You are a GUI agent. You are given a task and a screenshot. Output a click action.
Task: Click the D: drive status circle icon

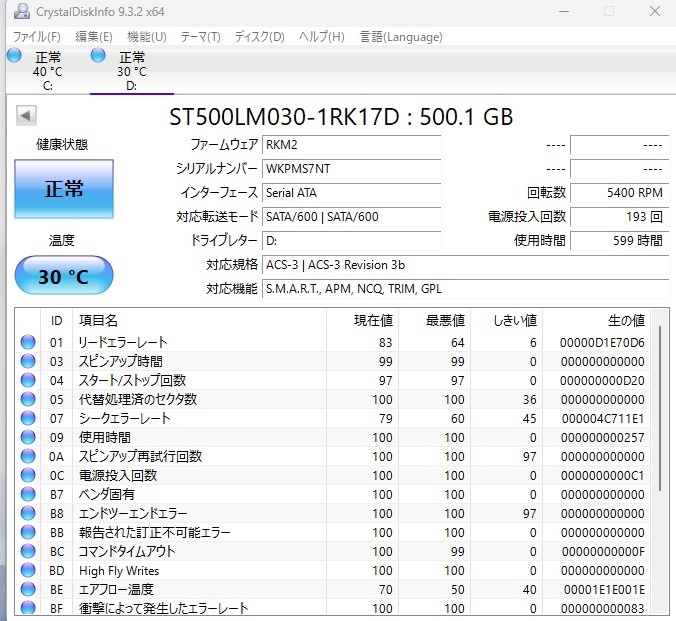(x=98, y=56)
